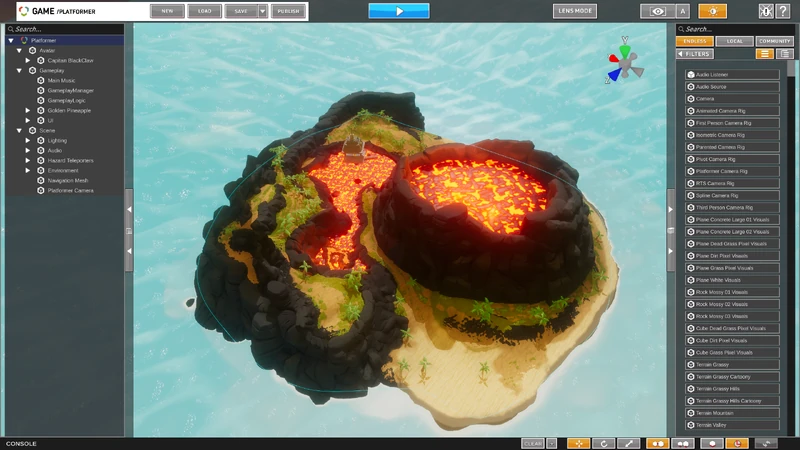This screenshot has height=450, width=800.
Task: Pick Terrain Mountain from the library
Action: point(732,413)
